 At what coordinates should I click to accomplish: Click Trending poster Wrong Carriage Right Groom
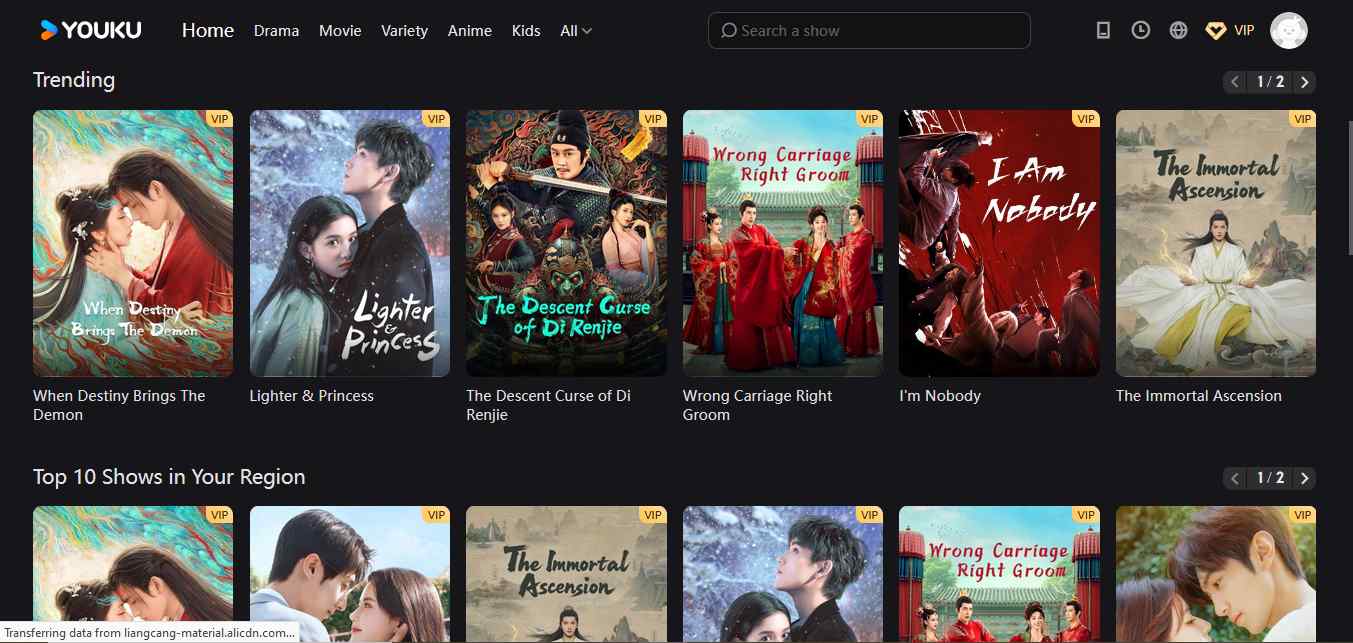[x=783, y=243]
